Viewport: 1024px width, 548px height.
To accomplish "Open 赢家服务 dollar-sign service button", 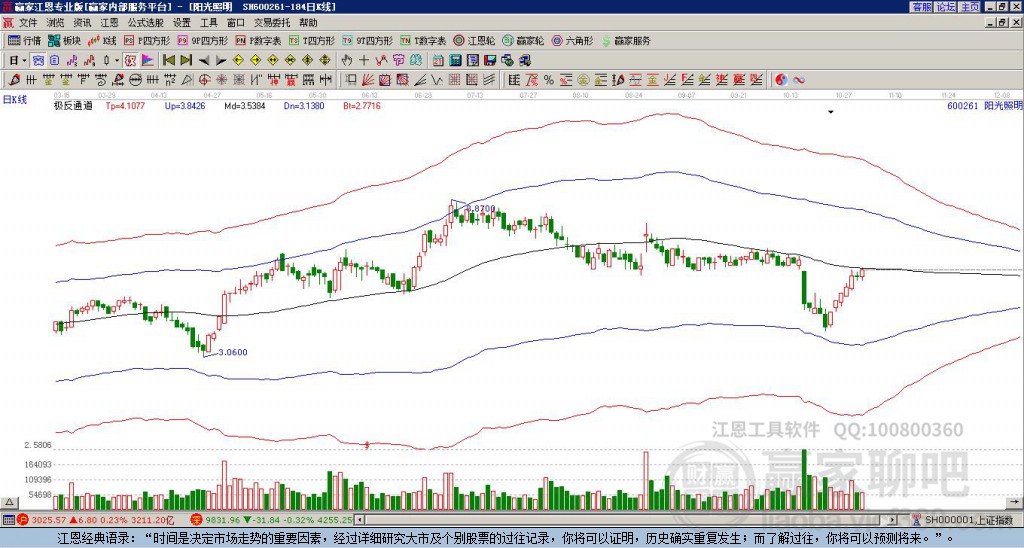I will [x=626, y=40].
